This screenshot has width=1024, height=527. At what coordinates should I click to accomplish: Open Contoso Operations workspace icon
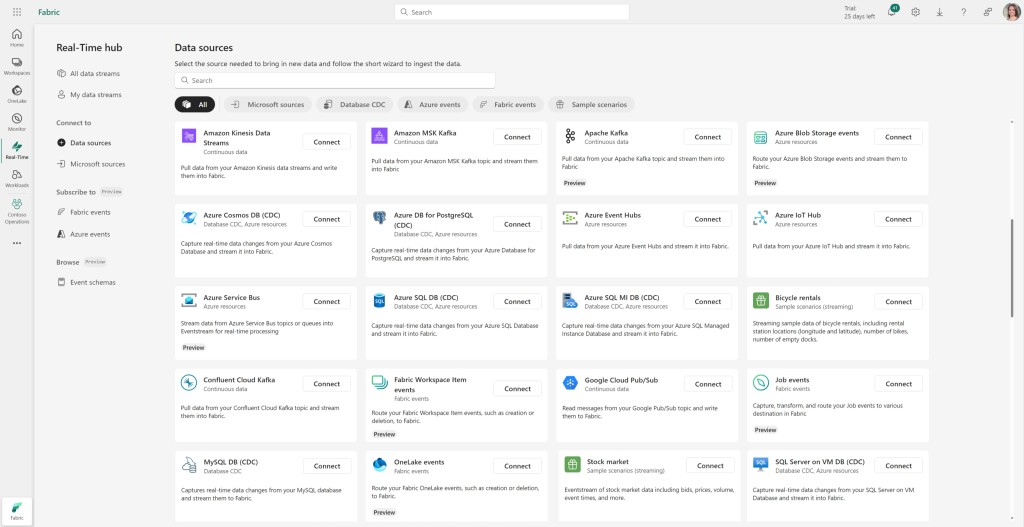(x=17, y=211)
